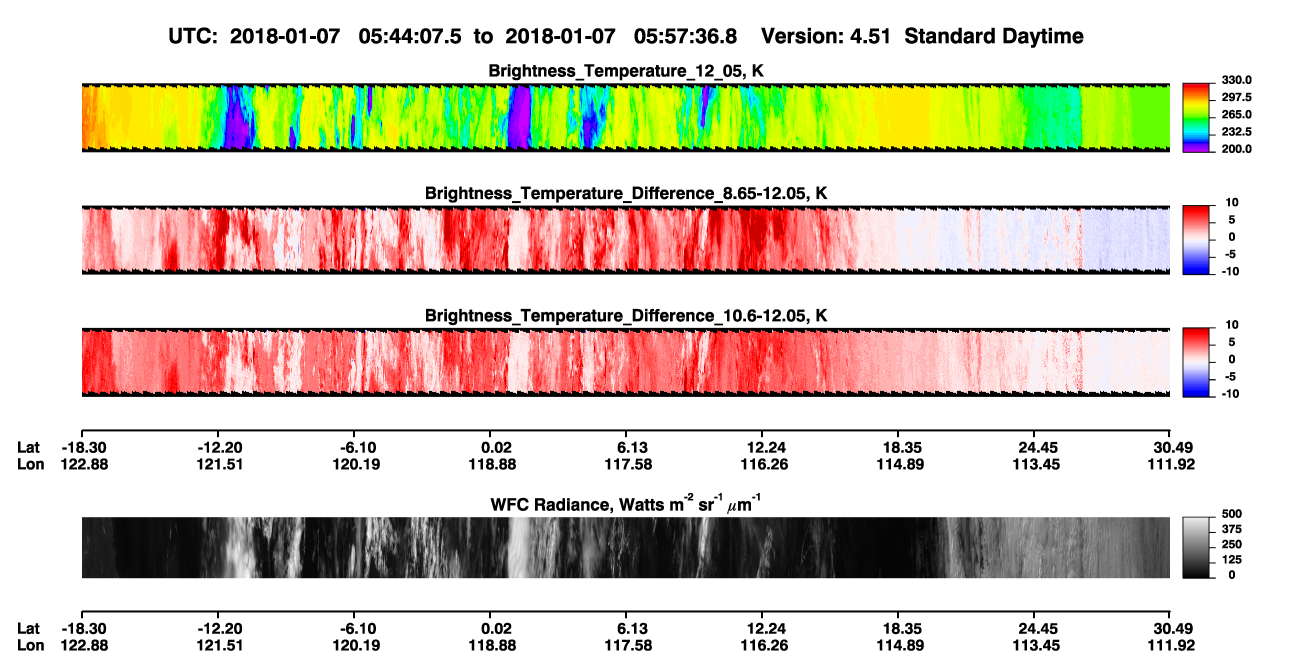Click the grayscale colorbar for WFC Radiance
1300x667 pixels.
pyautogui.click(x=1195, y=547)
